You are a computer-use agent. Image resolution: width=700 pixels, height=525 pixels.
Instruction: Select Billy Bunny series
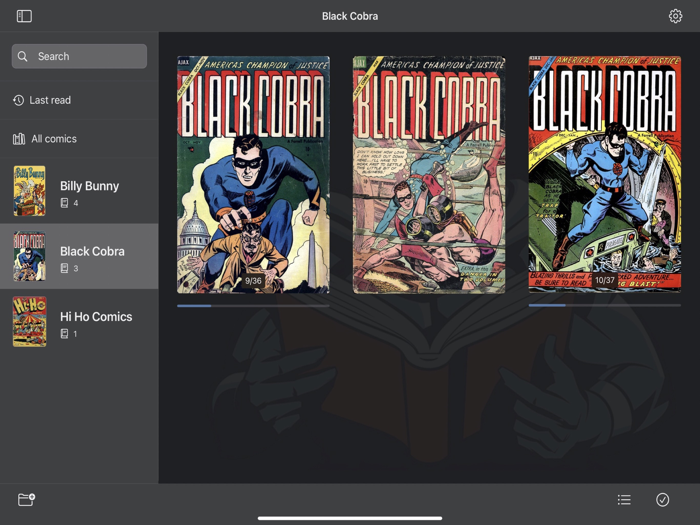pos(79,191)
